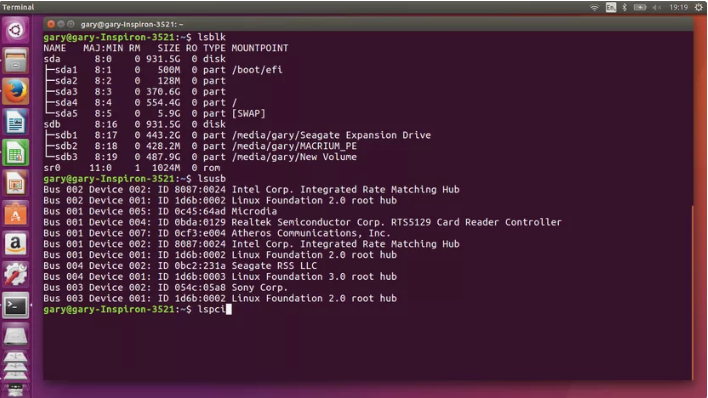Click the lsblk command text
Image resolution: width=708 pixels, height=398 pixels.
[211, 37]
